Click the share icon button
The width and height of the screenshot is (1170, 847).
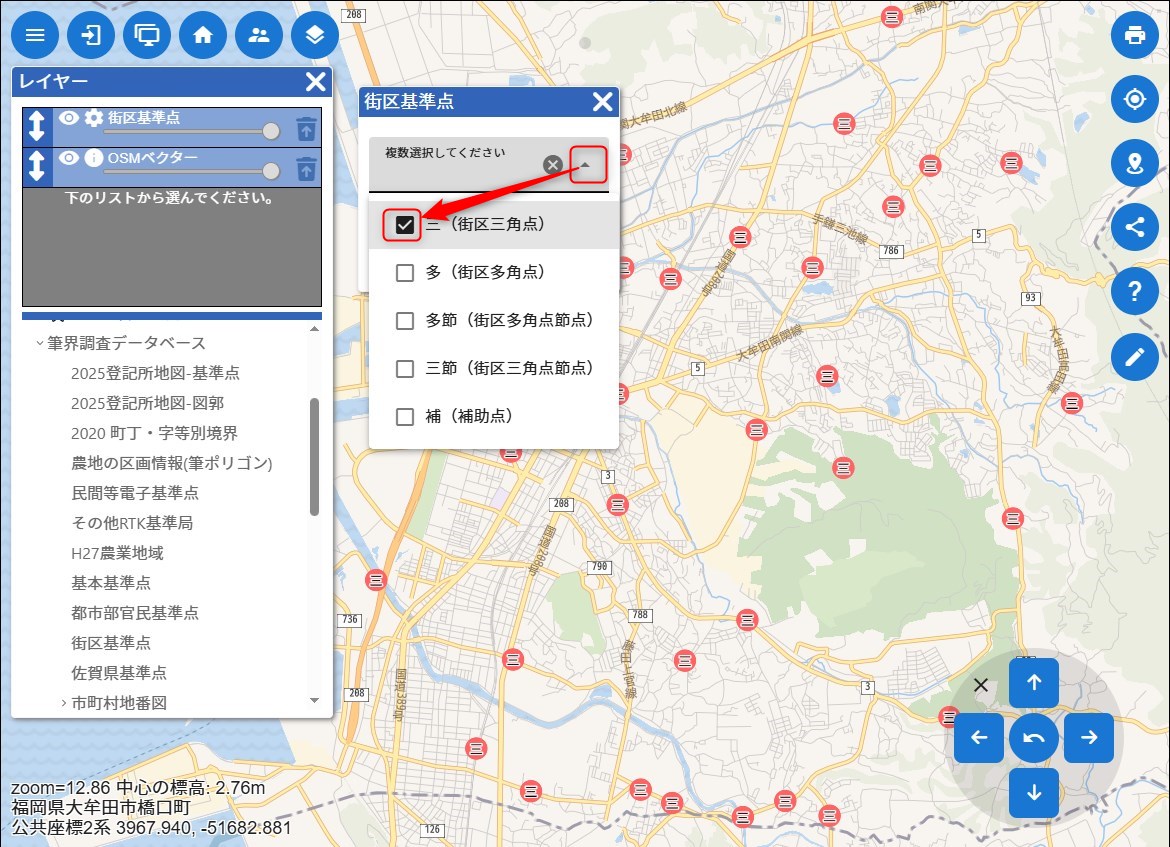point(1134,227)
